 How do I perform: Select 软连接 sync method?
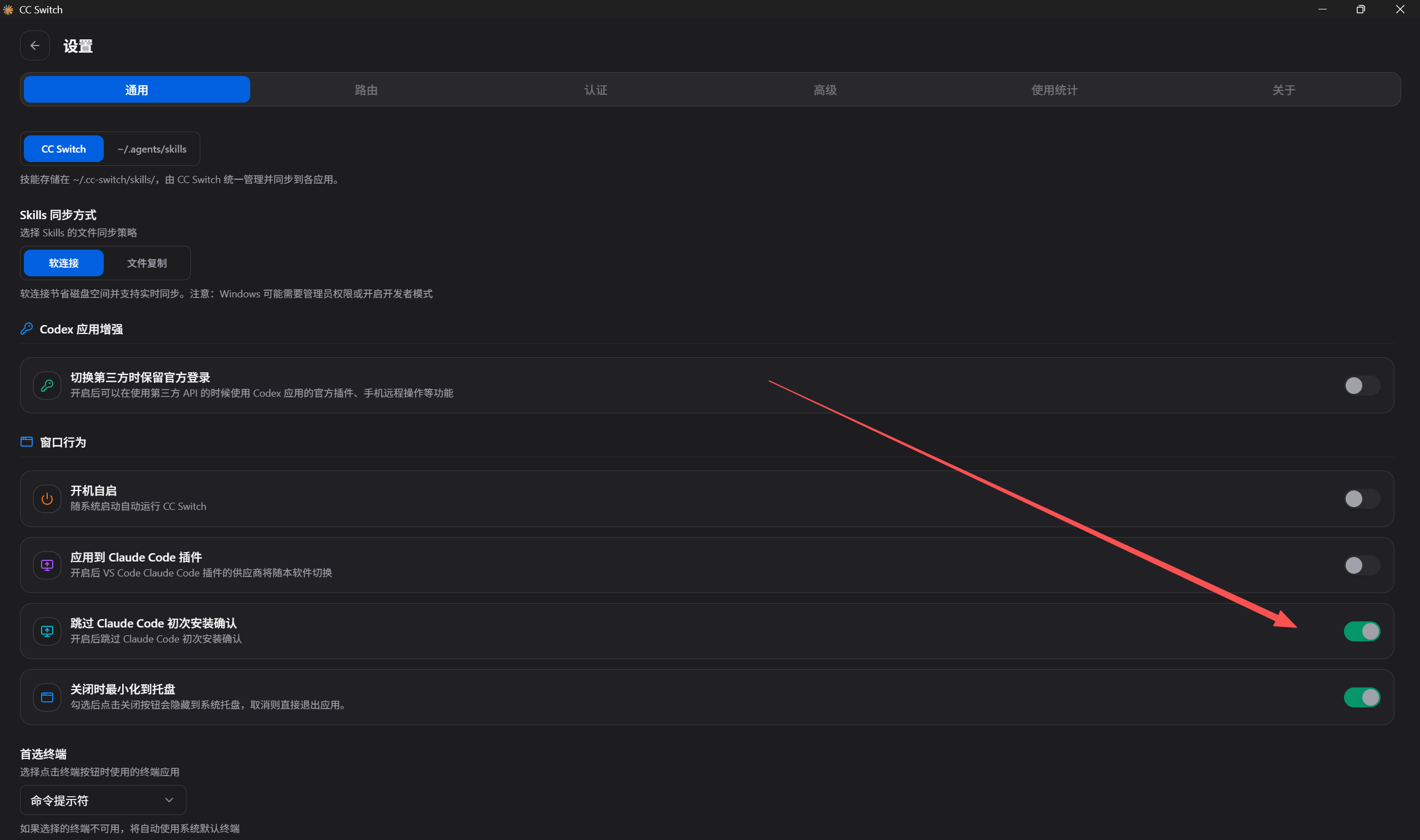(63, 263)
